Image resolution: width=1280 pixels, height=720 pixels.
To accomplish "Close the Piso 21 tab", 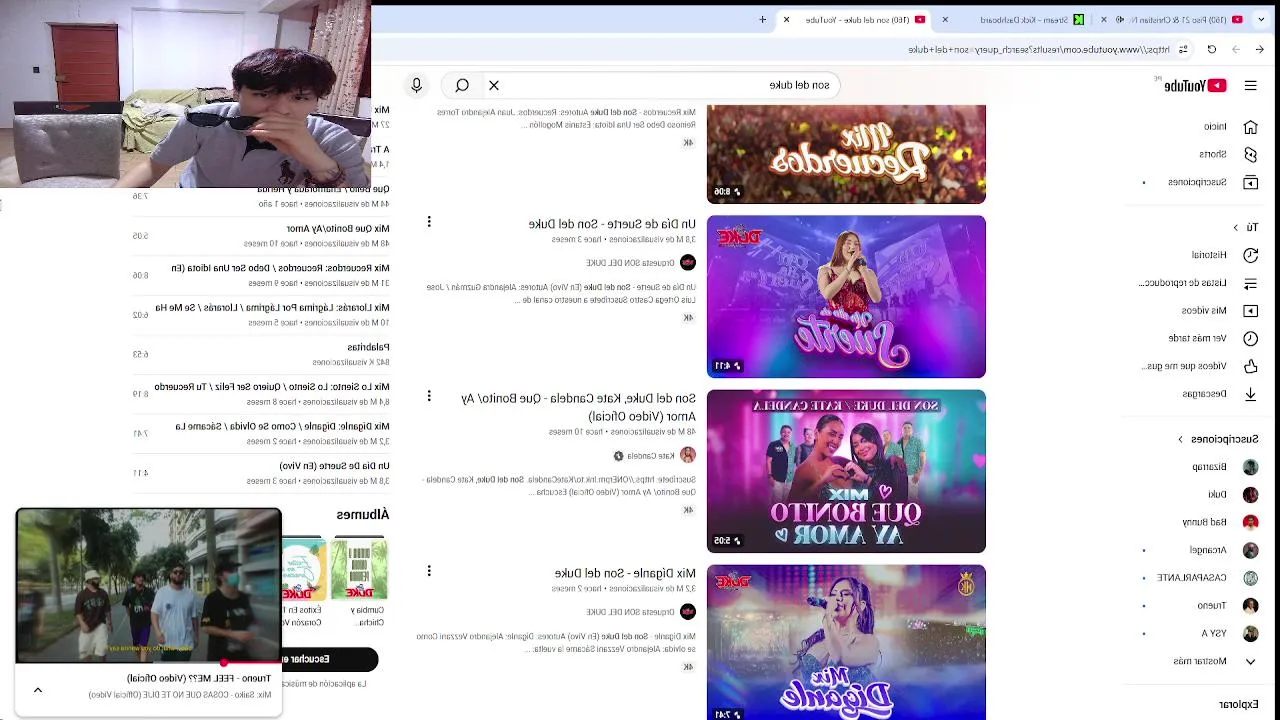I will coord(1104,19).
